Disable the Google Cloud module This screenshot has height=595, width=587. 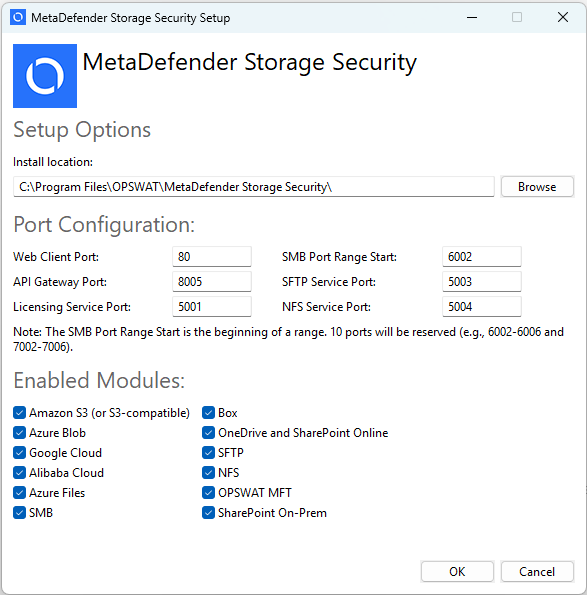pyautogui.click(x=19, y=453)
